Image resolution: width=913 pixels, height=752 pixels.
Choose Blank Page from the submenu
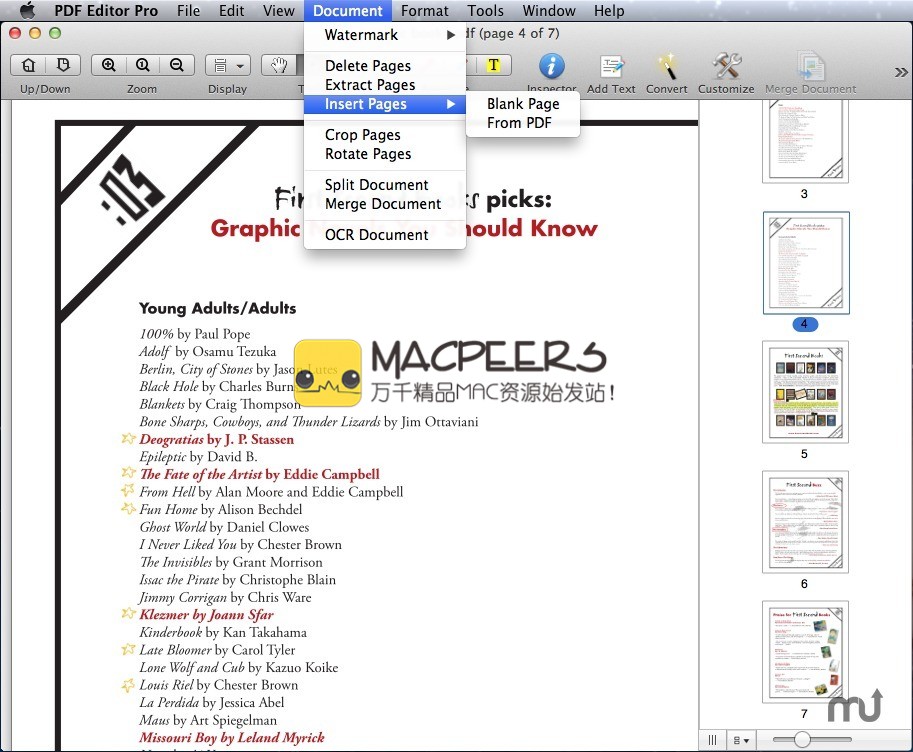pos(523,104)
